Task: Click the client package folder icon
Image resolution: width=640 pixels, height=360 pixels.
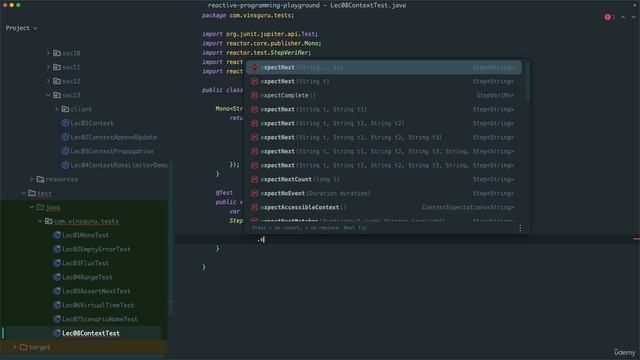Action: [x=65, y=109]
